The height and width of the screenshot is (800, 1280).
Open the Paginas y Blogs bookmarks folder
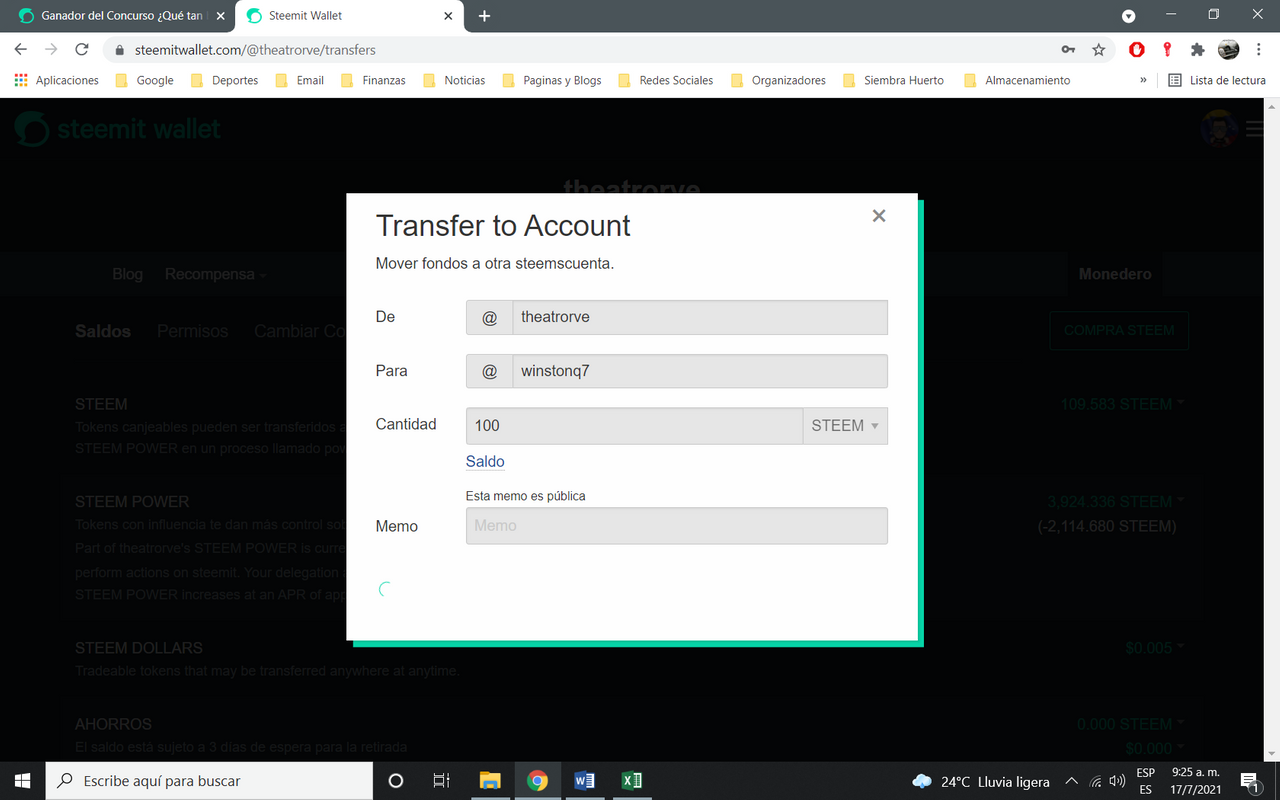point(552,80)
